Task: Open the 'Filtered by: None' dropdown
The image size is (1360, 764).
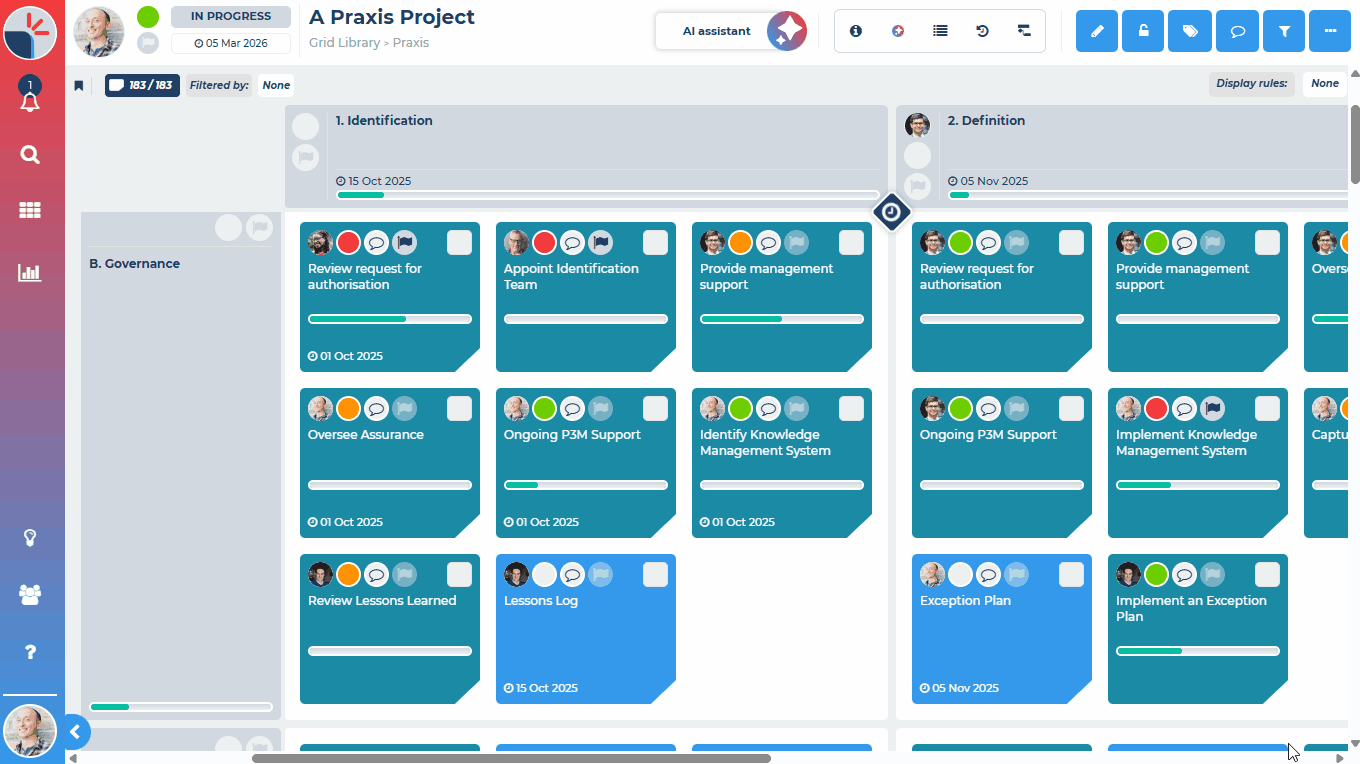Action: click(x=275, y=85)
